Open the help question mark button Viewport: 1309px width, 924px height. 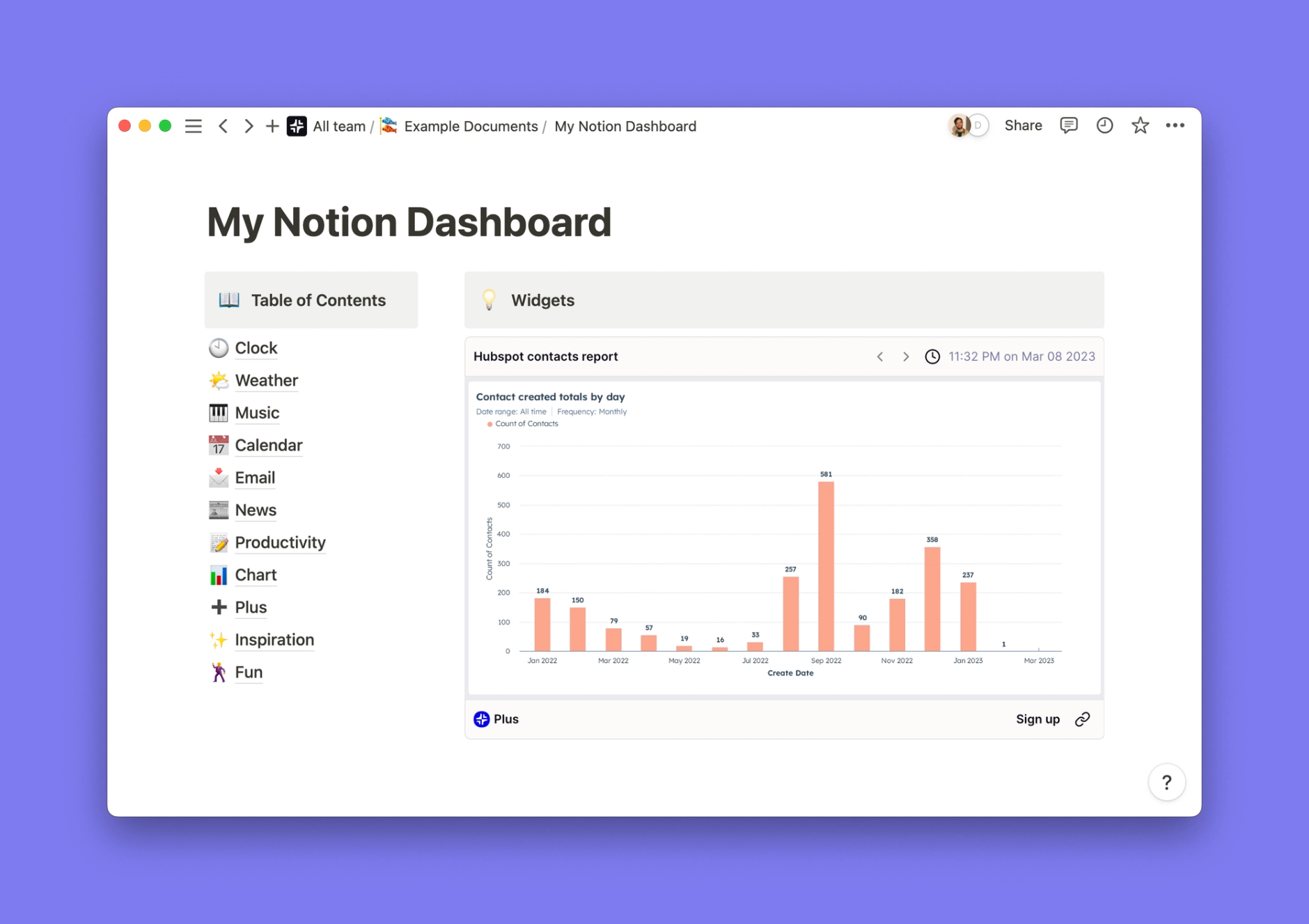tap(1167, 783)
